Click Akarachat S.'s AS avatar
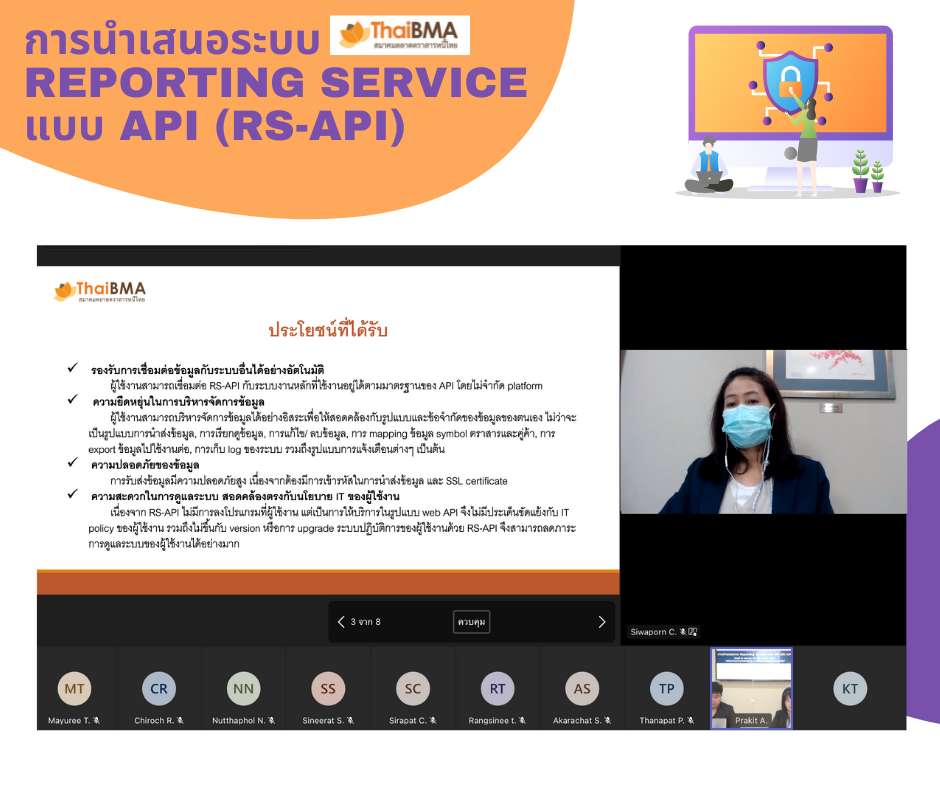 (x=582, y=689)
